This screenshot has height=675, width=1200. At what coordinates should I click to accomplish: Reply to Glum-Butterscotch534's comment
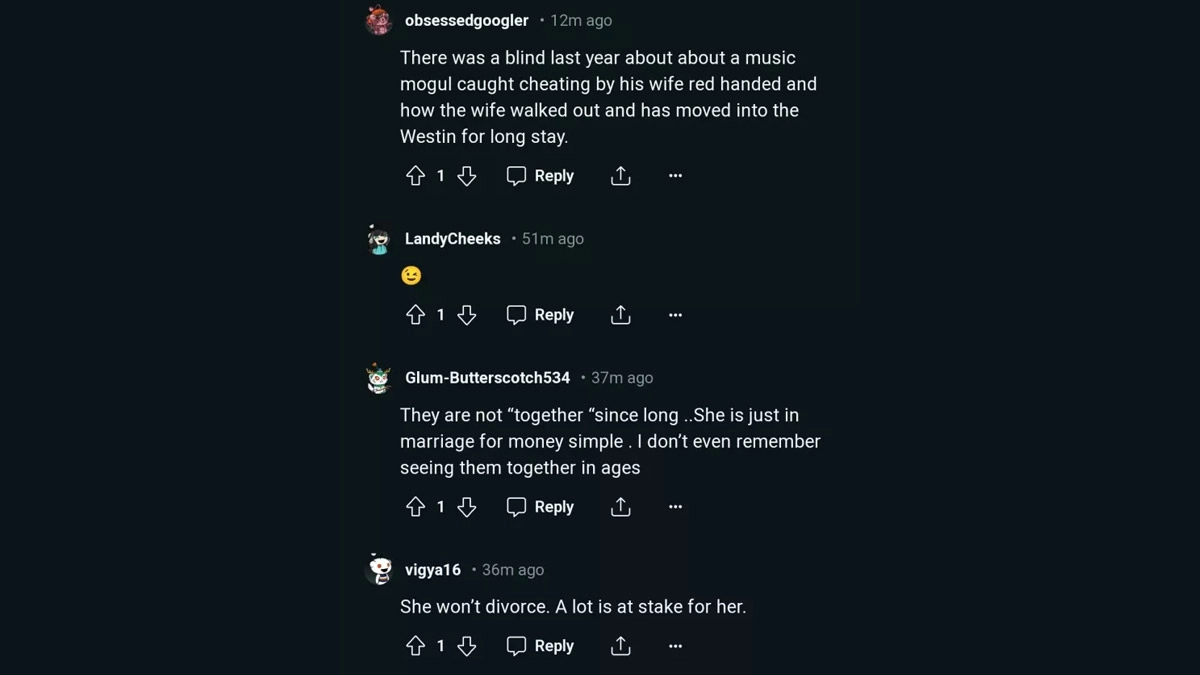point(540,507)
